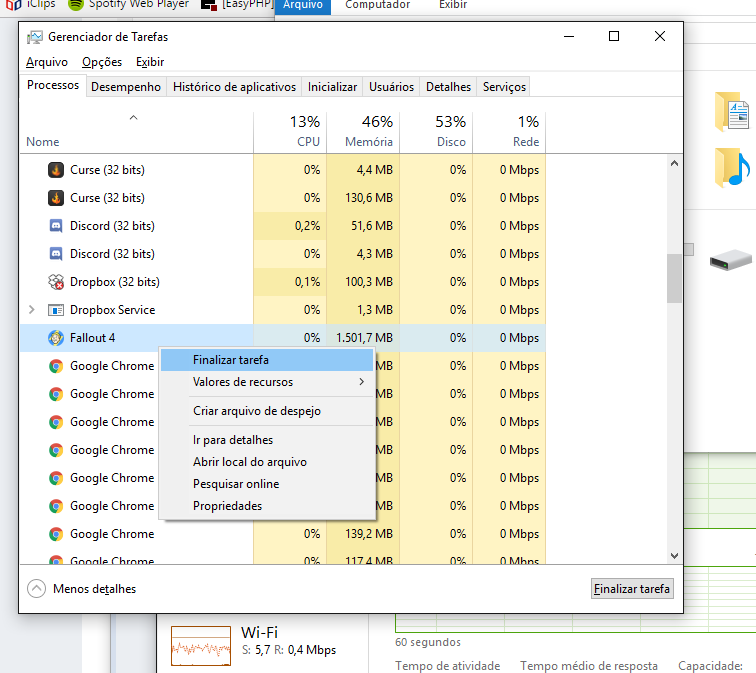The height and width of the screenshot is (673, 756).
Task: Choose Finalizar tarefa from the context menu
Action: pos(267,360)
